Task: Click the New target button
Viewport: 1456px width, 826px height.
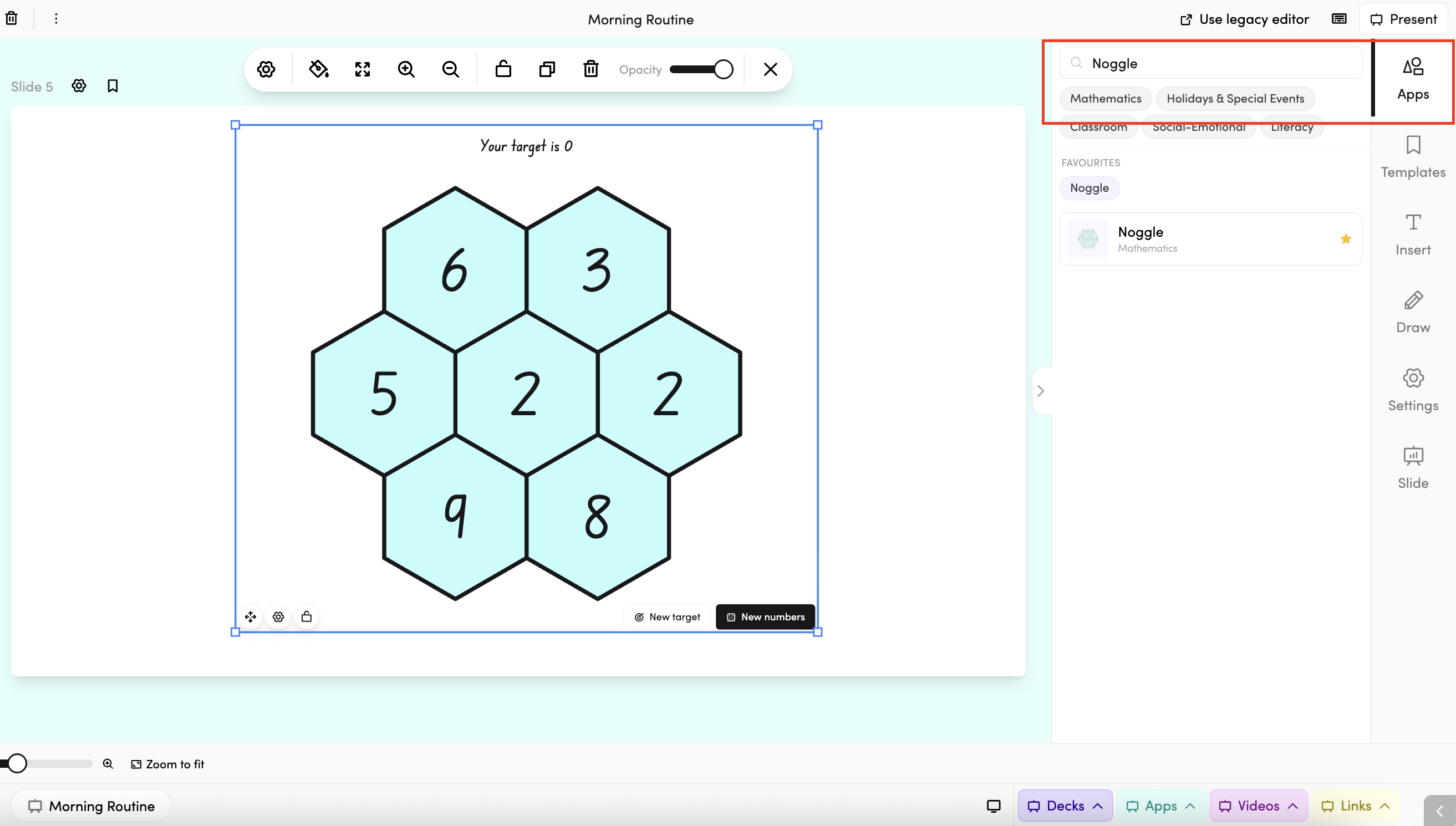Action: point(667,616)
